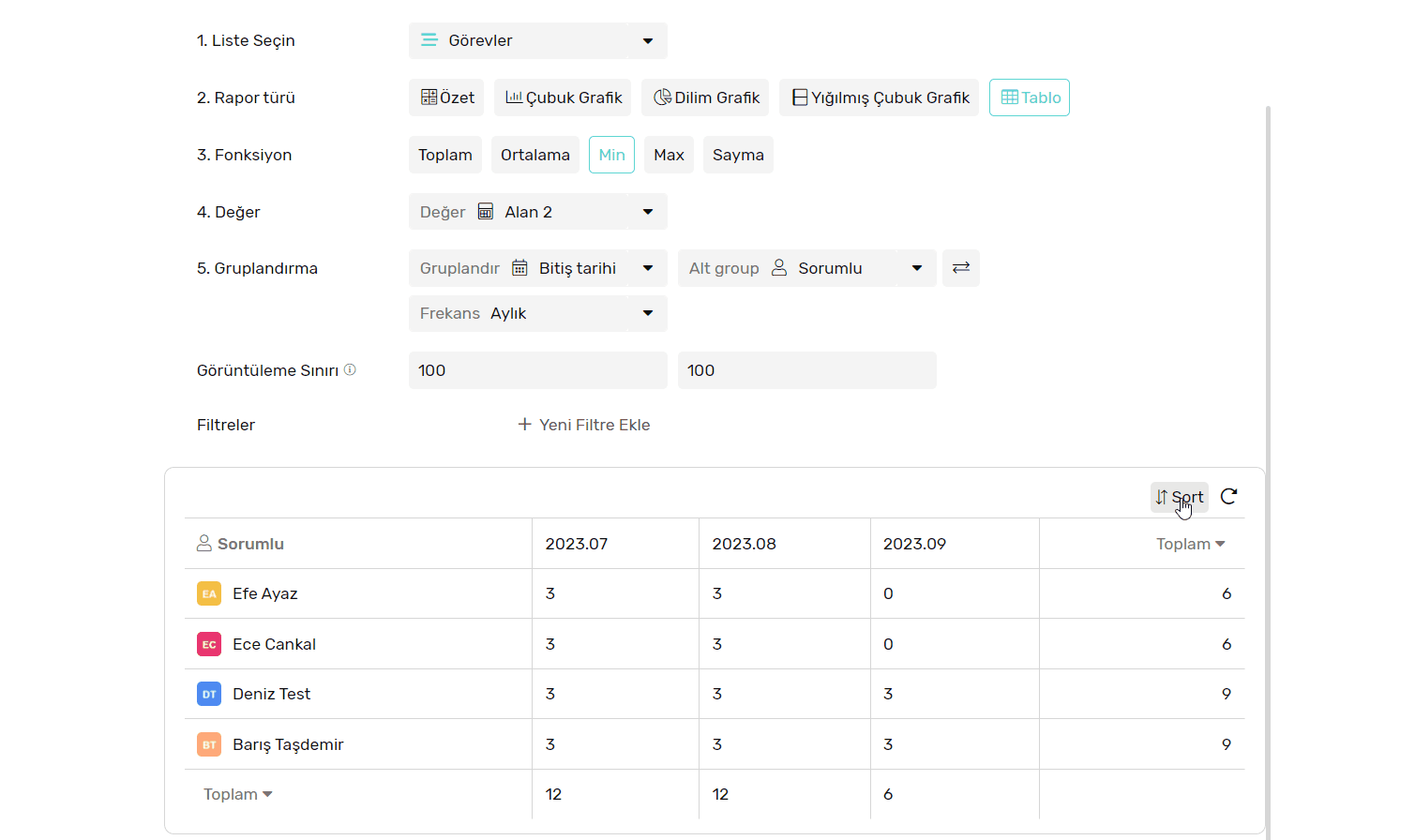Viewport: 1415px width, 840px height.
Task: Choose the Çubuk Grafik report type
Action: pyautogui.click(x=563, y=97)
